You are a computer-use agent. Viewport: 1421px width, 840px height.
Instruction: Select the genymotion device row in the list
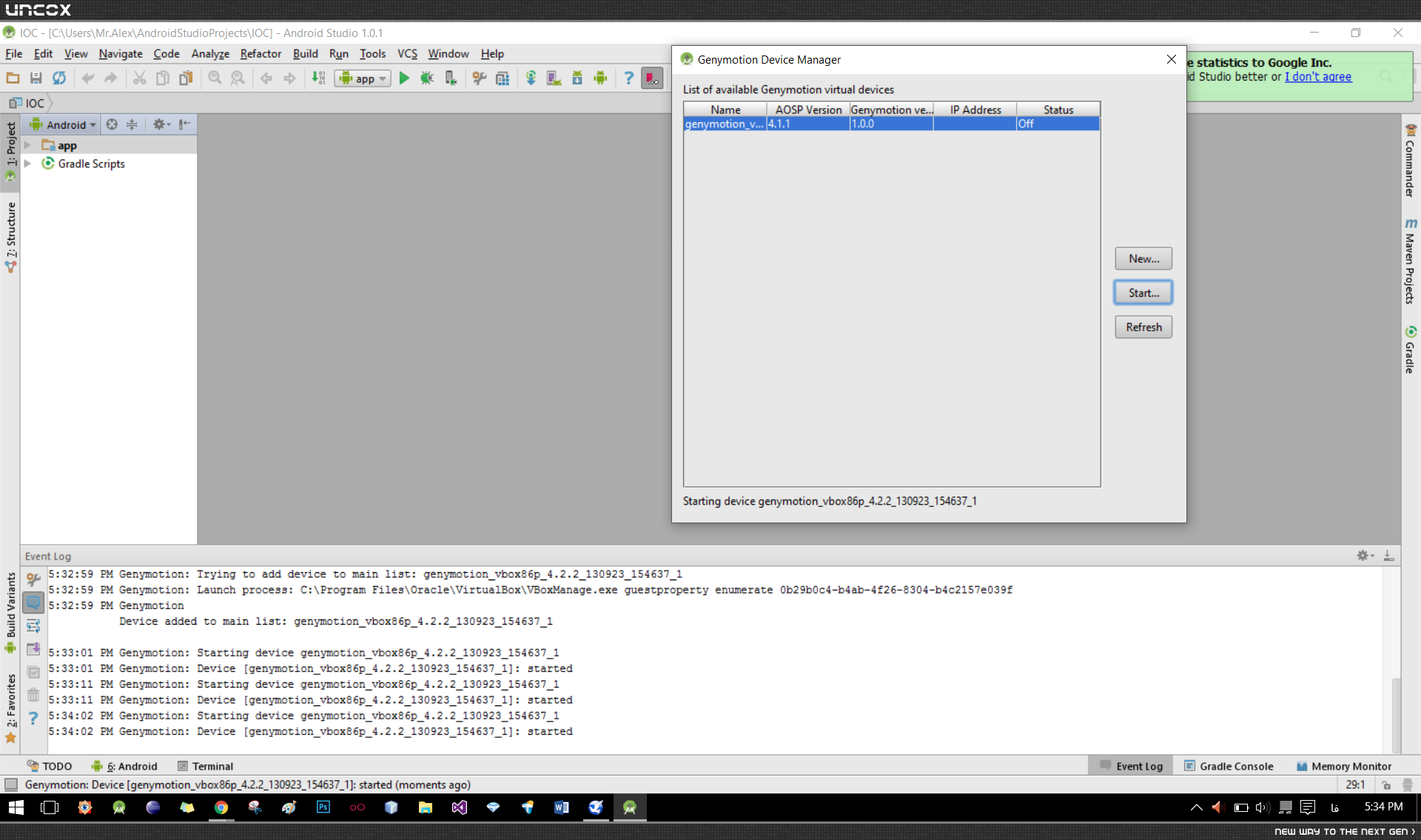(x=891, y=124)
